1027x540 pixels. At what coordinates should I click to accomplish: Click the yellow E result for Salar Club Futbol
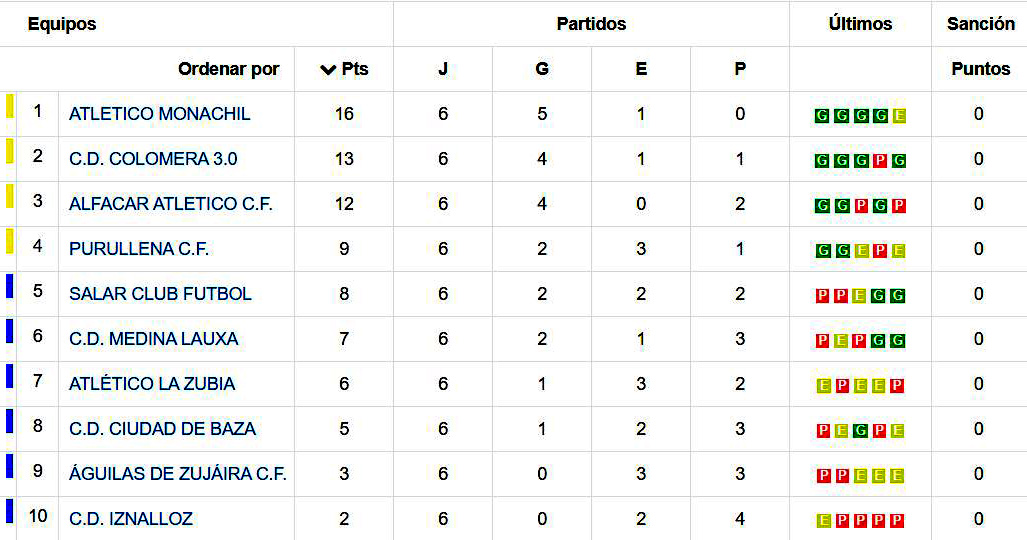(861, 296)
